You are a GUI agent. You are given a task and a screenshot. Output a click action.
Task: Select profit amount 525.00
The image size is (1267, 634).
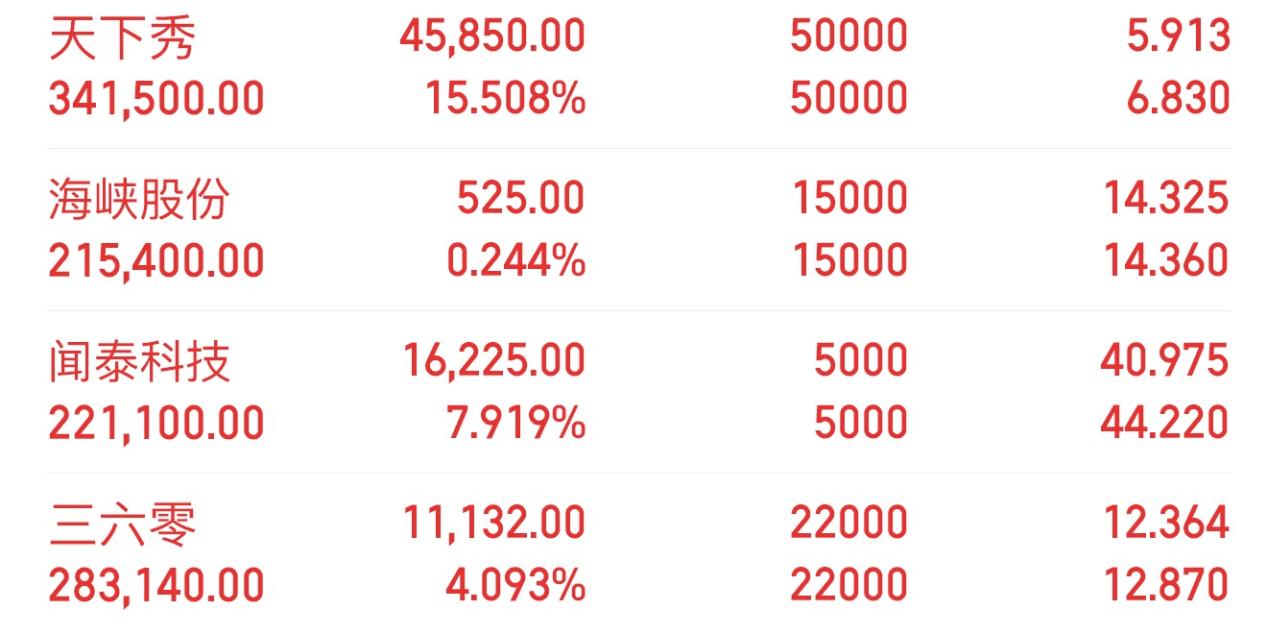point(521,199)
